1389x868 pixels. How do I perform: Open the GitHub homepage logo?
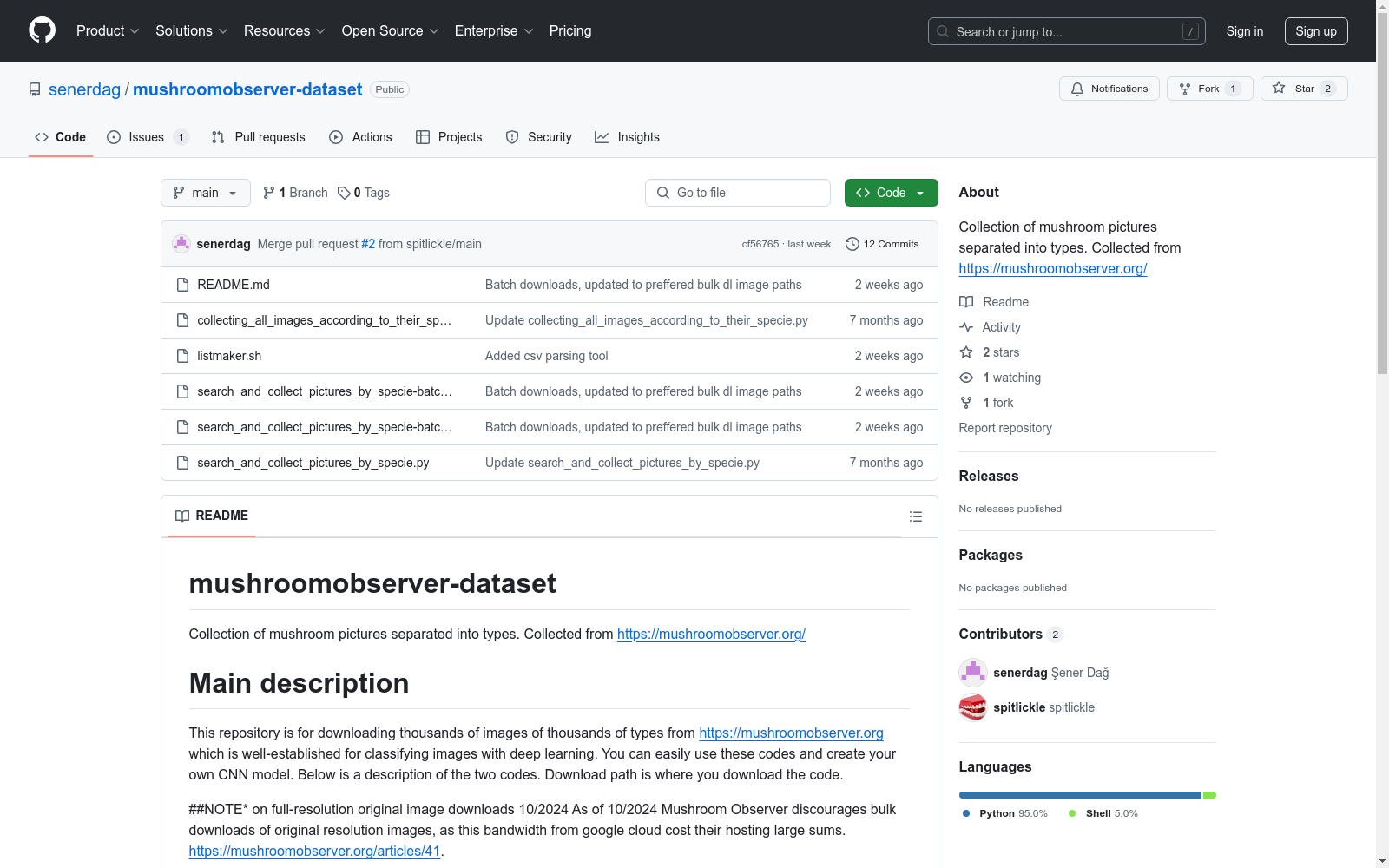(42, 30)
